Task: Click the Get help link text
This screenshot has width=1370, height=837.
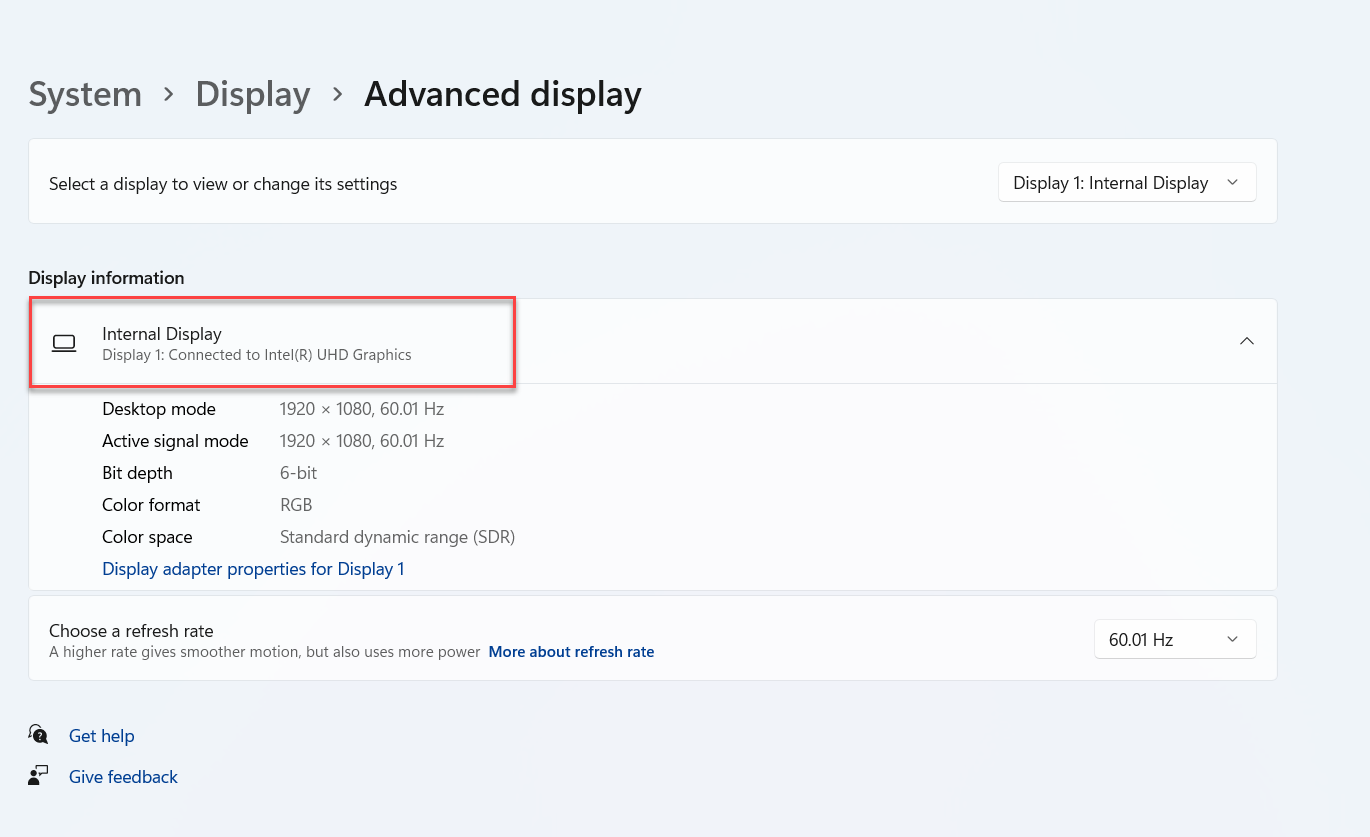Action: (x=101, y=736)
